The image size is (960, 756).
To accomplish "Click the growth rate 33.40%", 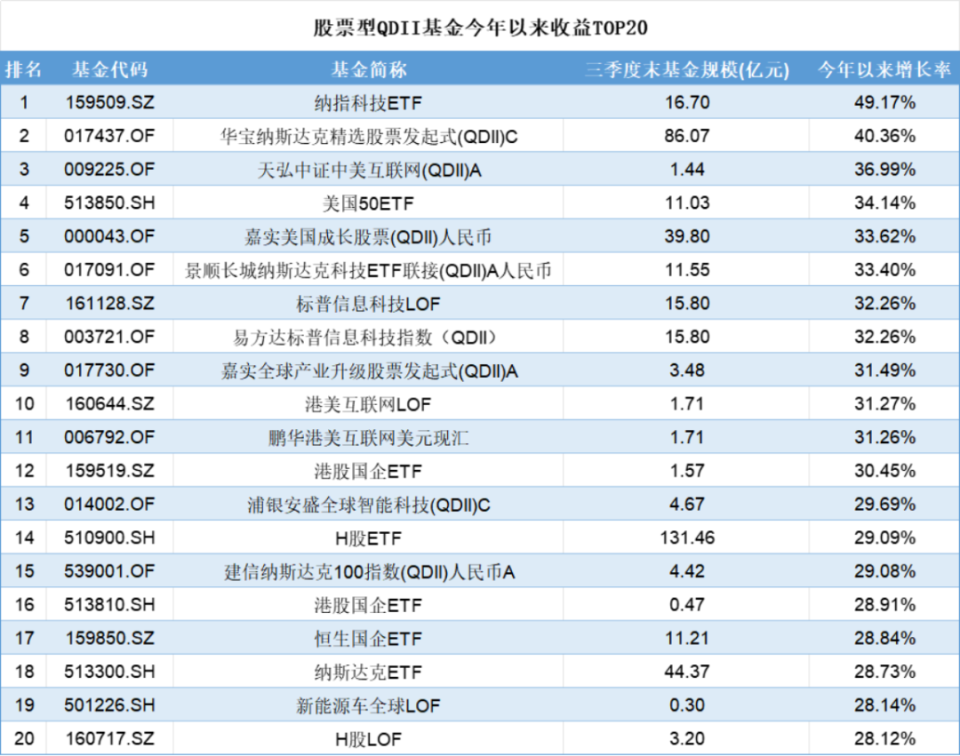I will [885, 270].
